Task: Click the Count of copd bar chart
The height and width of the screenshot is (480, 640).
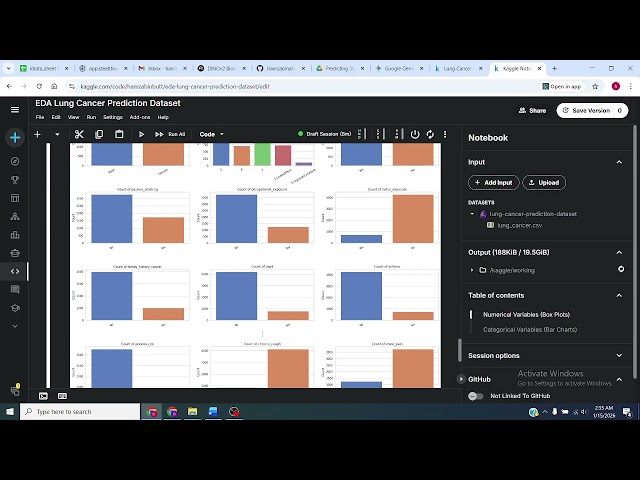Action: tap(261, 295)
